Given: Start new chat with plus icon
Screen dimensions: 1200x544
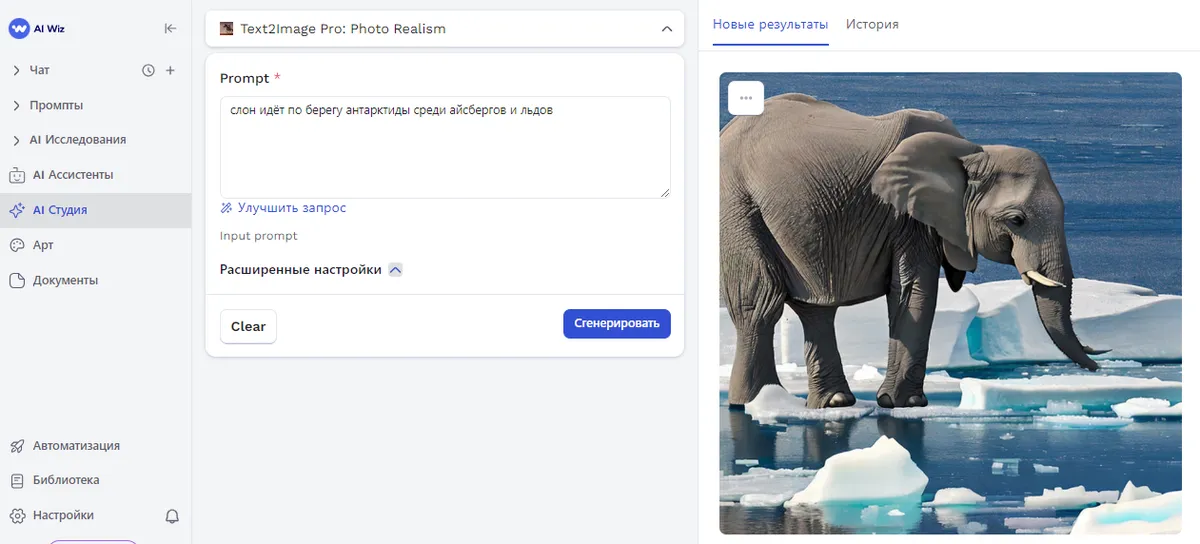Looking at the screenshot, I should pyautogui.click(x=170, y=70).
